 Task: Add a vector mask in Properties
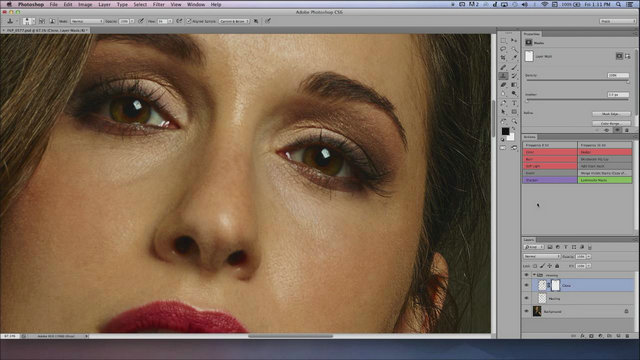click(x=627, y=56)
